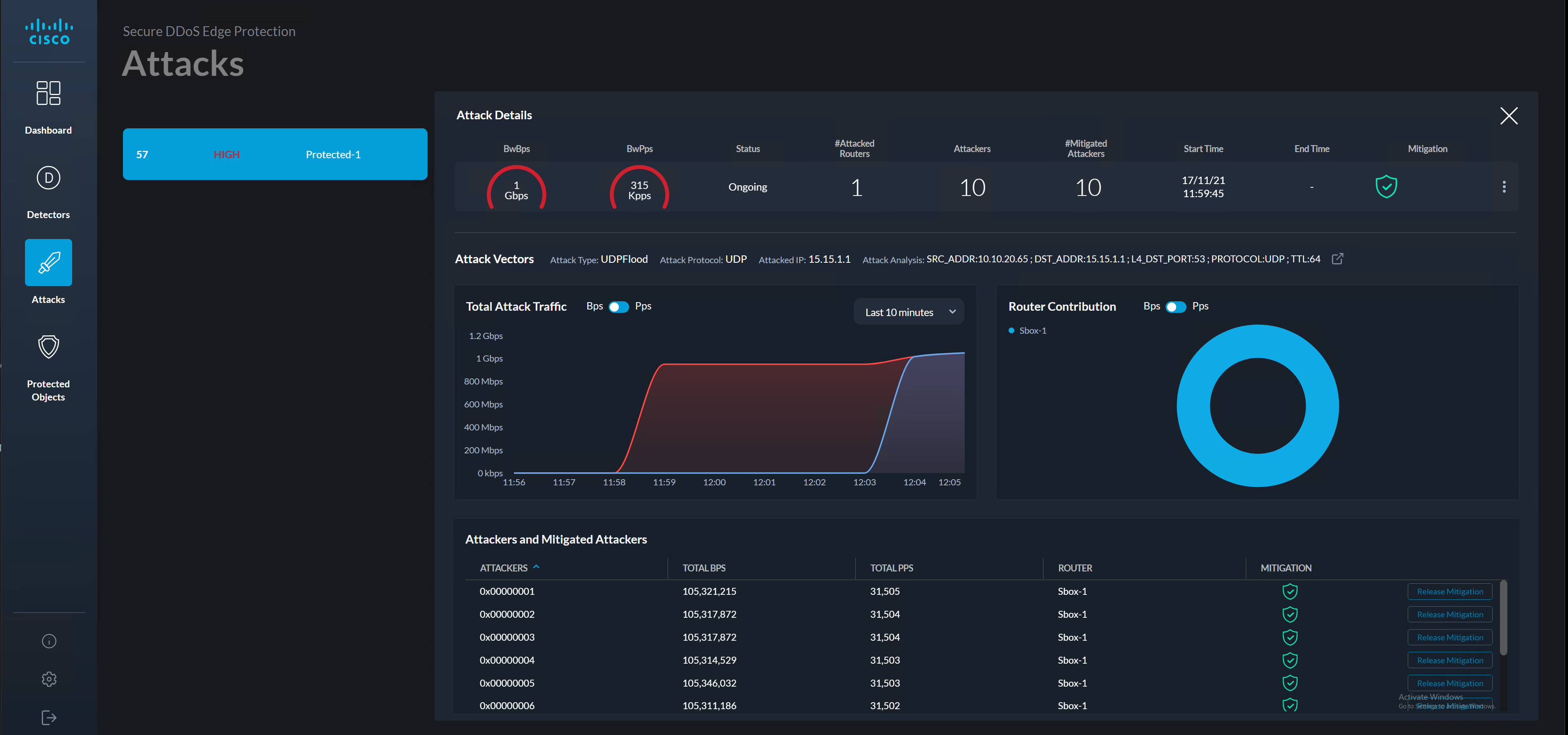Click the TOTAL BPS column header
The width and height of the screenshot is (1568, 735).
(704, 567)
